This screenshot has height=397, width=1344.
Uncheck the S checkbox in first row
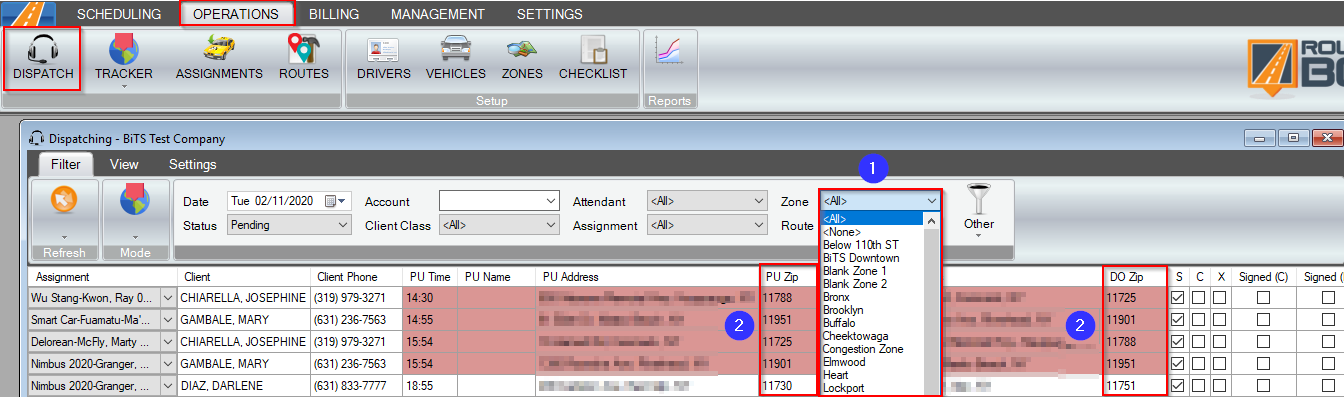[x=1178, y=297]
